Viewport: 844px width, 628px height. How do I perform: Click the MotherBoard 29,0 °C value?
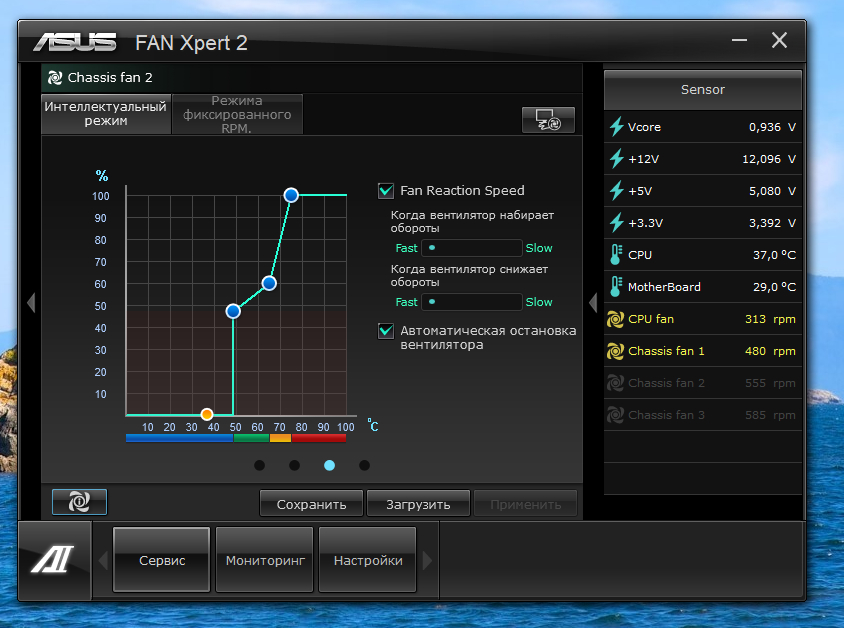(774, 287)
